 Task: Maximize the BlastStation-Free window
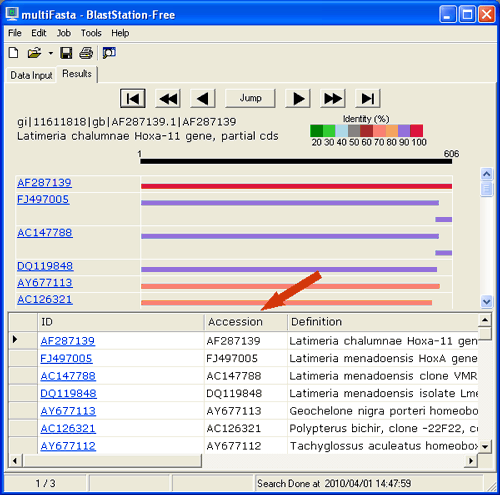tap(467, 15)
